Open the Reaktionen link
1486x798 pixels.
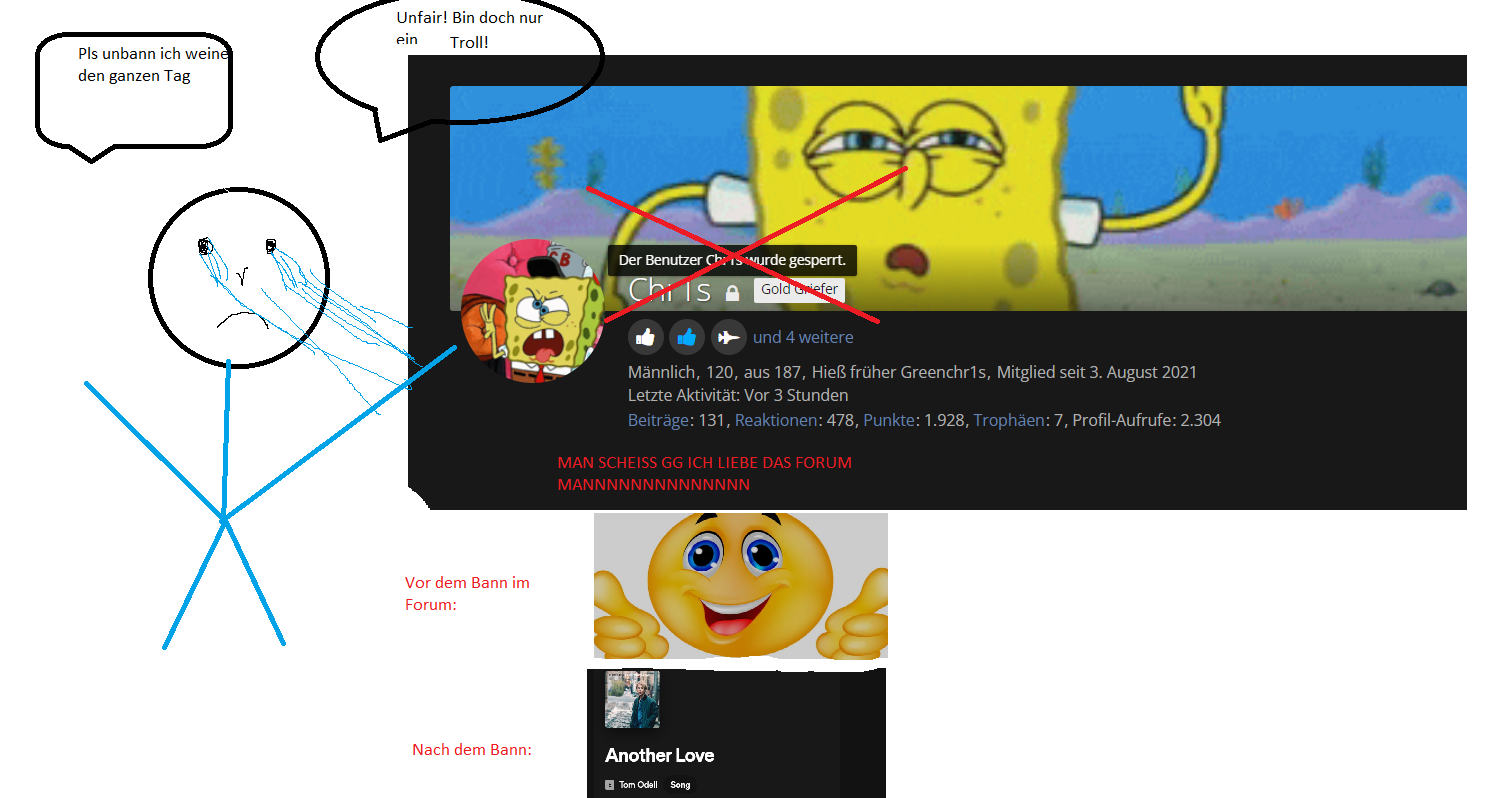pyautogui.click(x=776, y=420)
